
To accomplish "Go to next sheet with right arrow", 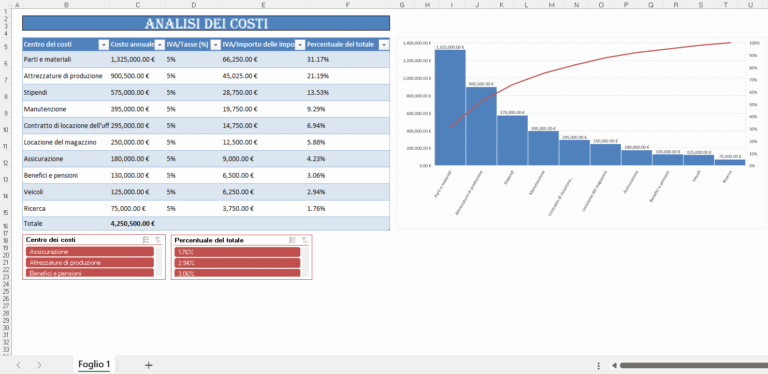I will [40, 365].
